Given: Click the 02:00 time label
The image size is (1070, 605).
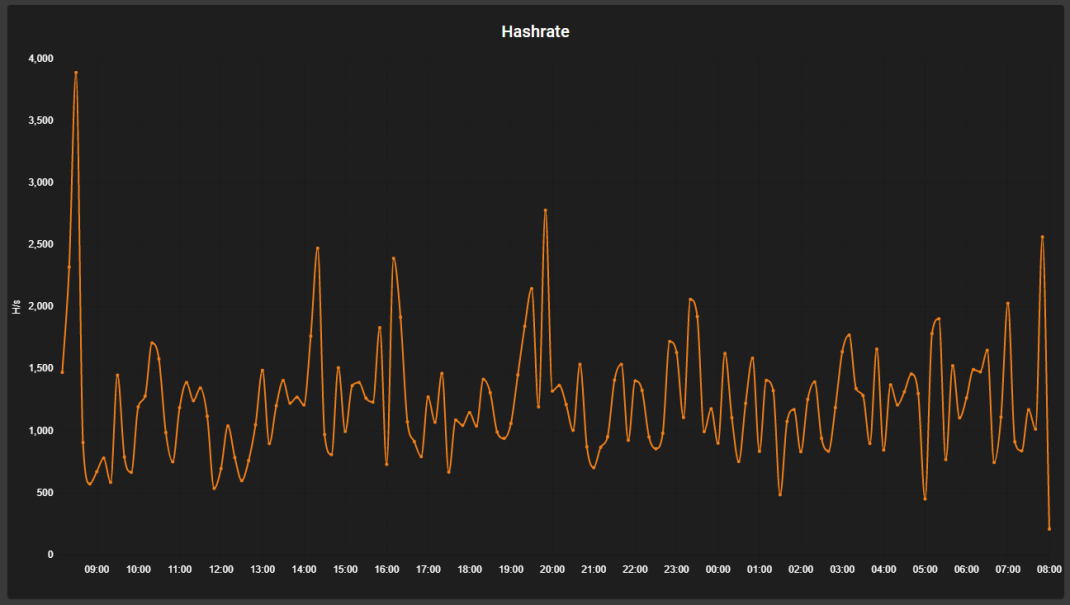Looking at the screenshot, I should (x=800, y=570).
